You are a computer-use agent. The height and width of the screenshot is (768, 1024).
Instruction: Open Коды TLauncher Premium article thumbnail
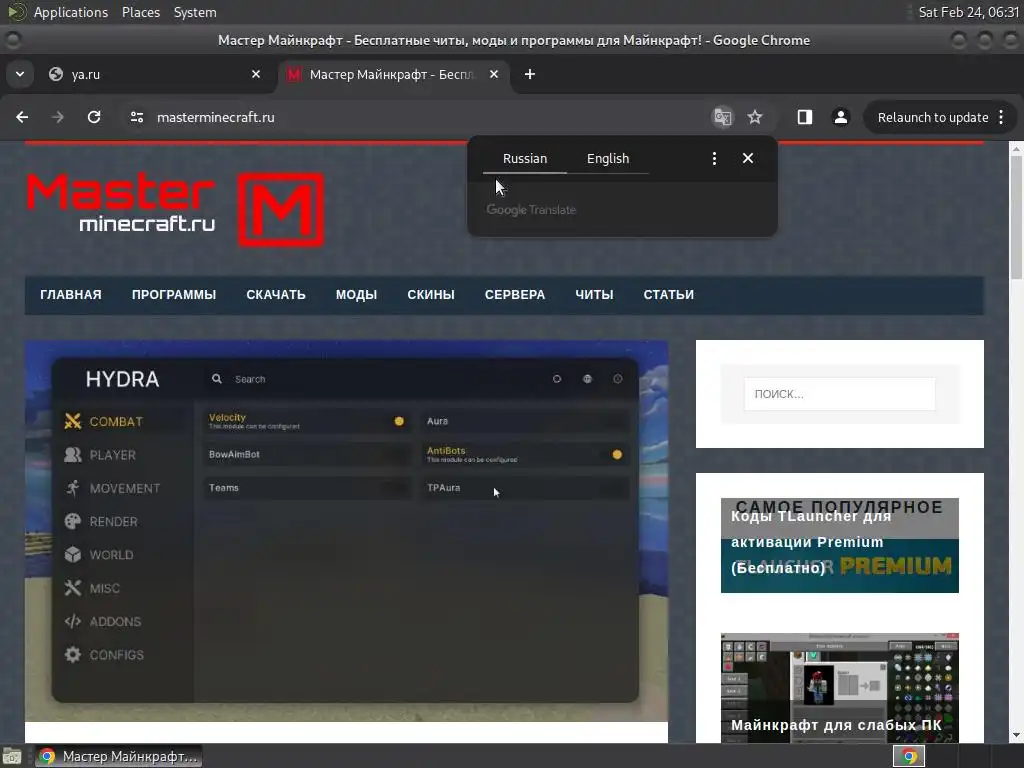(839, 545)
